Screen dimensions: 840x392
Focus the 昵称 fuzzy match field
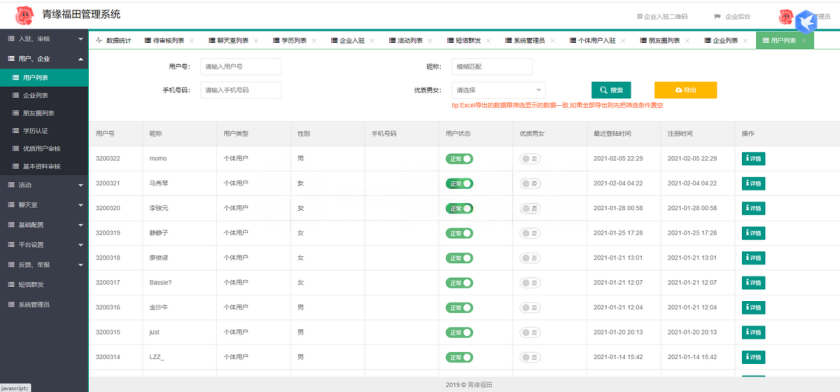pos(492,67)
